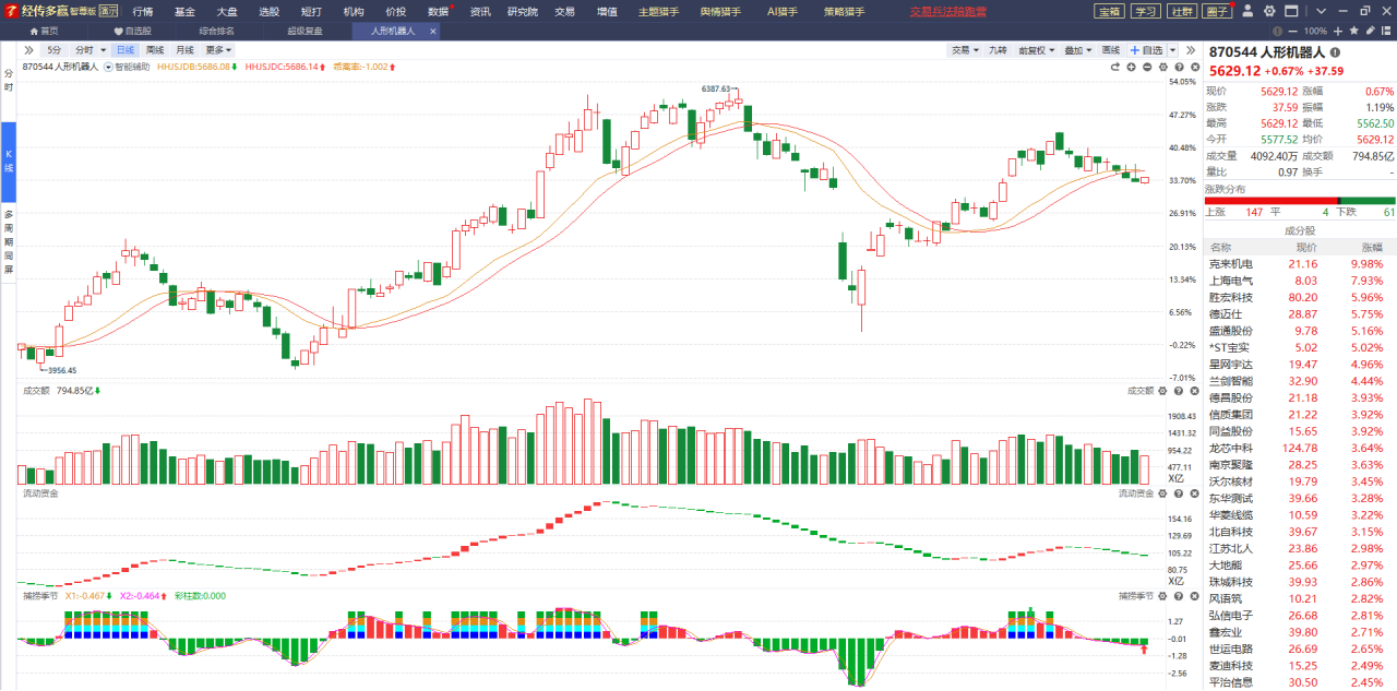Open main chart help question icon
The width and height of the screenshot is (1397, 691).
1179,67
